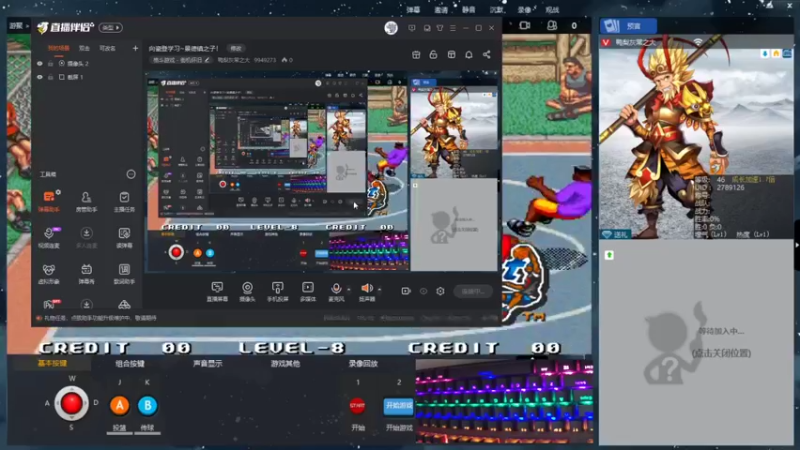Viewport: 800px width, 450px height.
Task: Click the green arrow icon in the right panel
Action: pyautogui.click(x=609, y=255)
